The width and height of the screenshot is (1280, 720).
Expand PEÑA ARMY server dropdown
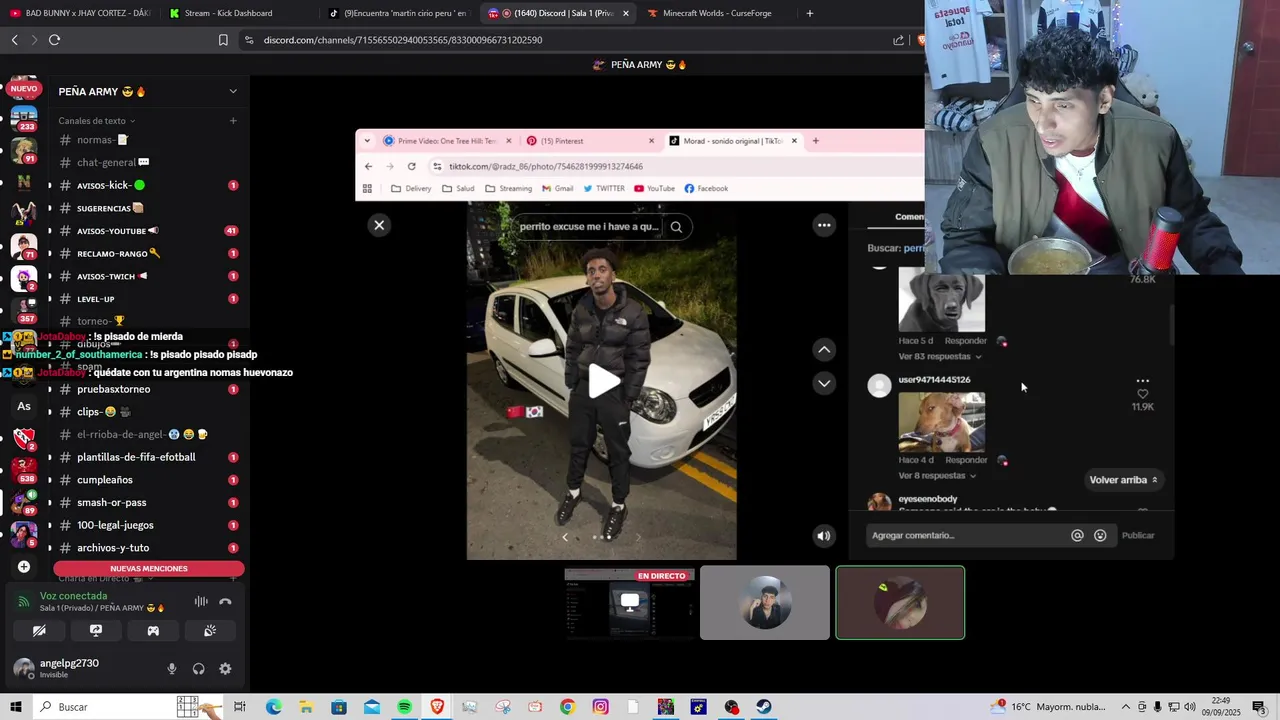233,91
